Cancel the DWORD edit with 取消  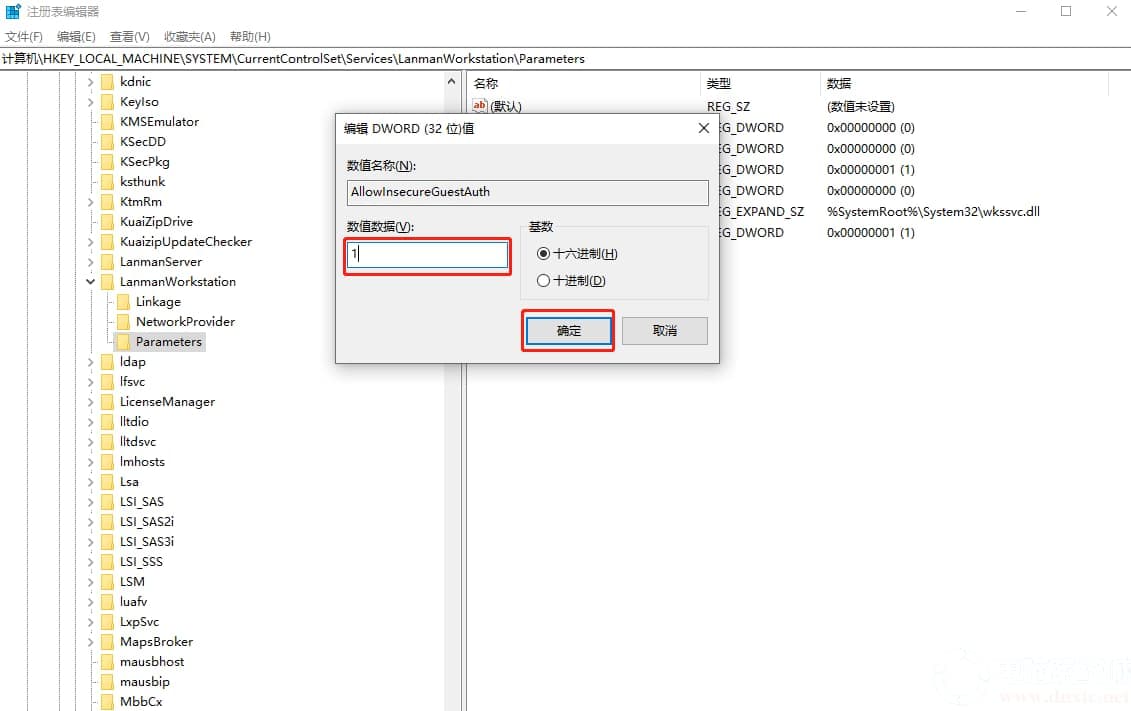pos(664,330)
